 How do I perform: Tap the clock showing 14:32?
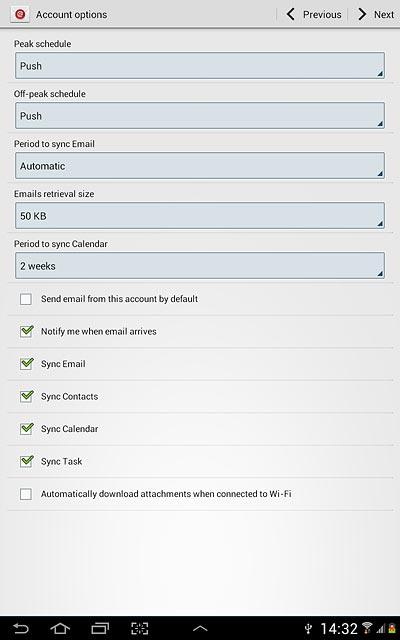tap(339, 629)
